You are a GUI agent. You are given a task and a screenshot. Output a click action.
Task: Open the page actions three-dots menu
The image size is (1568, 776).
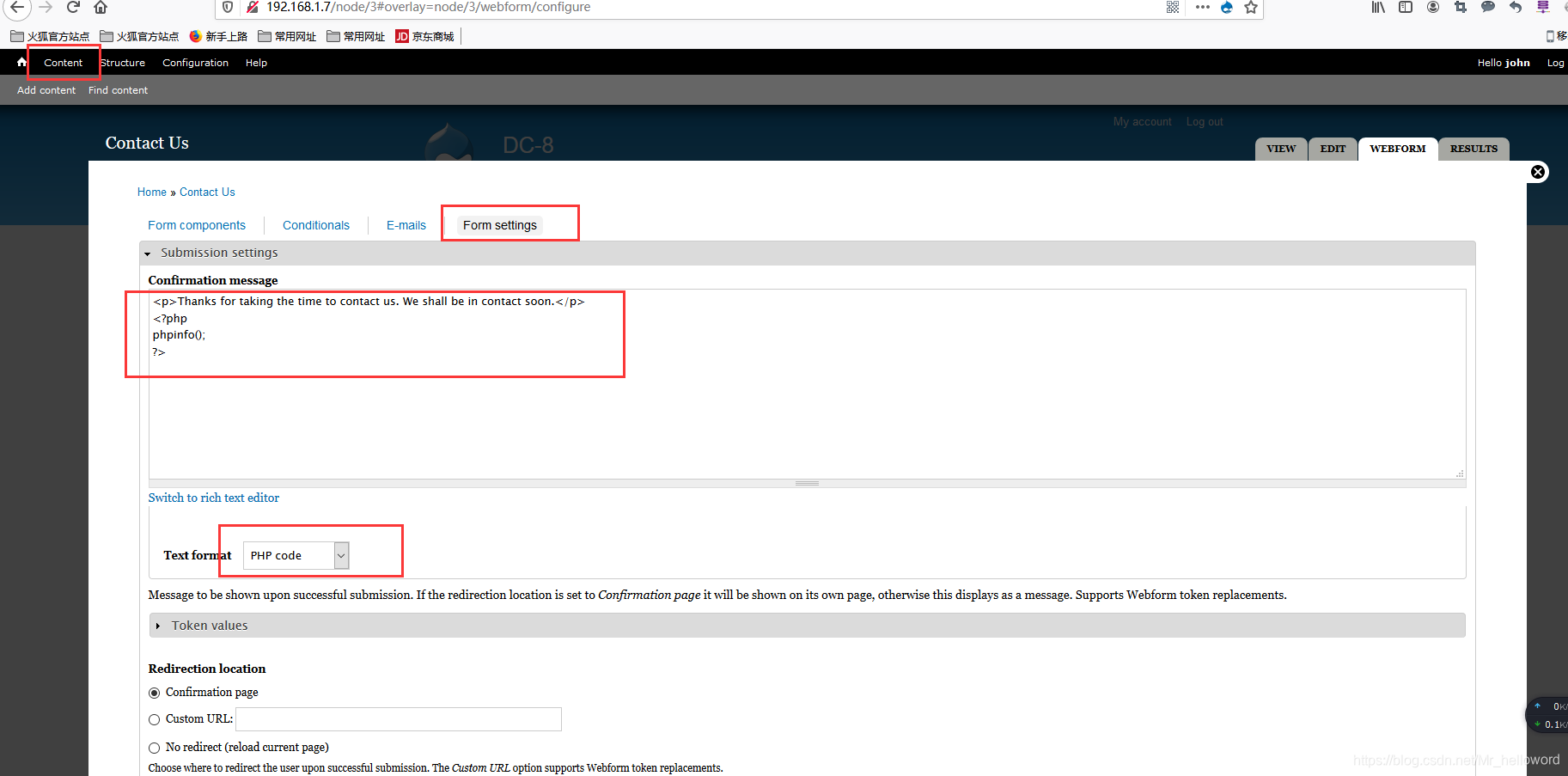(1202, 7)
